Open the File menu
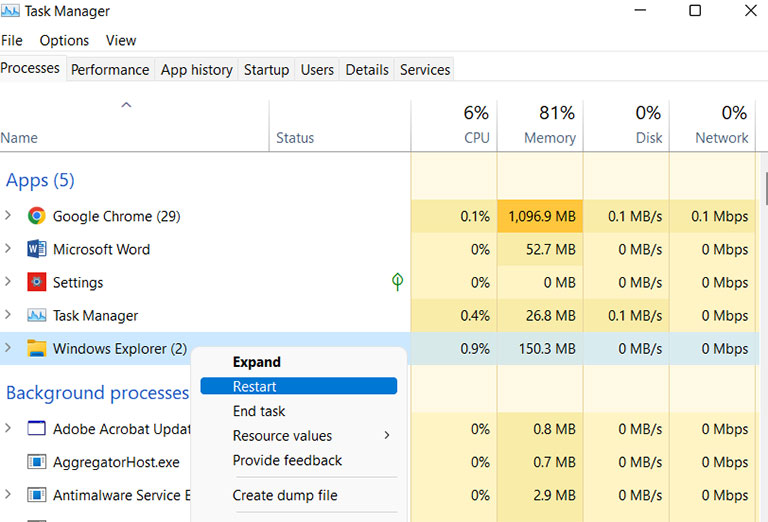Viewport: 768px width, 522px height. (x=12, y=40)
